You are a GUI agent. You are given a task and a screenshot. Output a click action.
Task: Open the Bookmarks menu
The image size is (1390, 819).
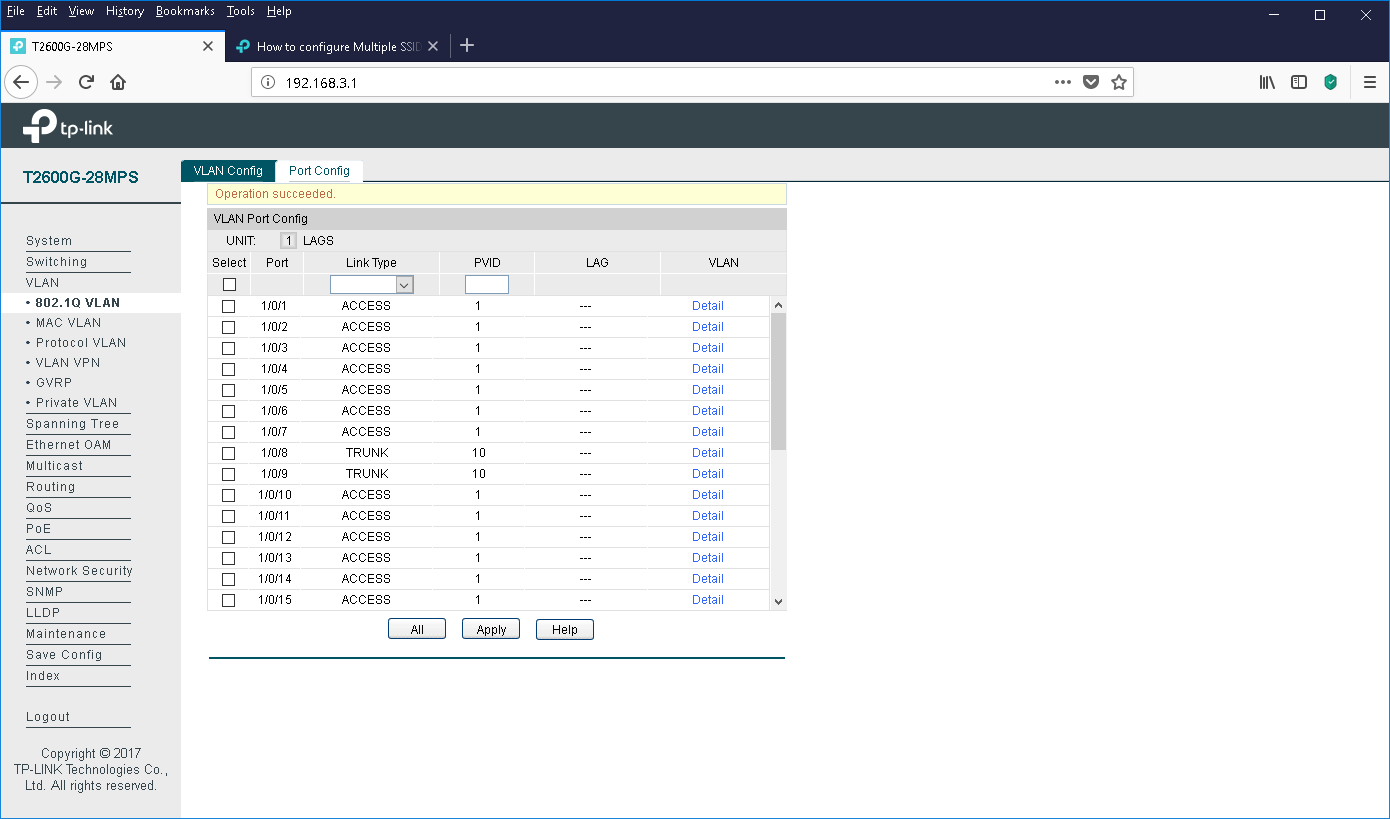click(x=185, y=11)
